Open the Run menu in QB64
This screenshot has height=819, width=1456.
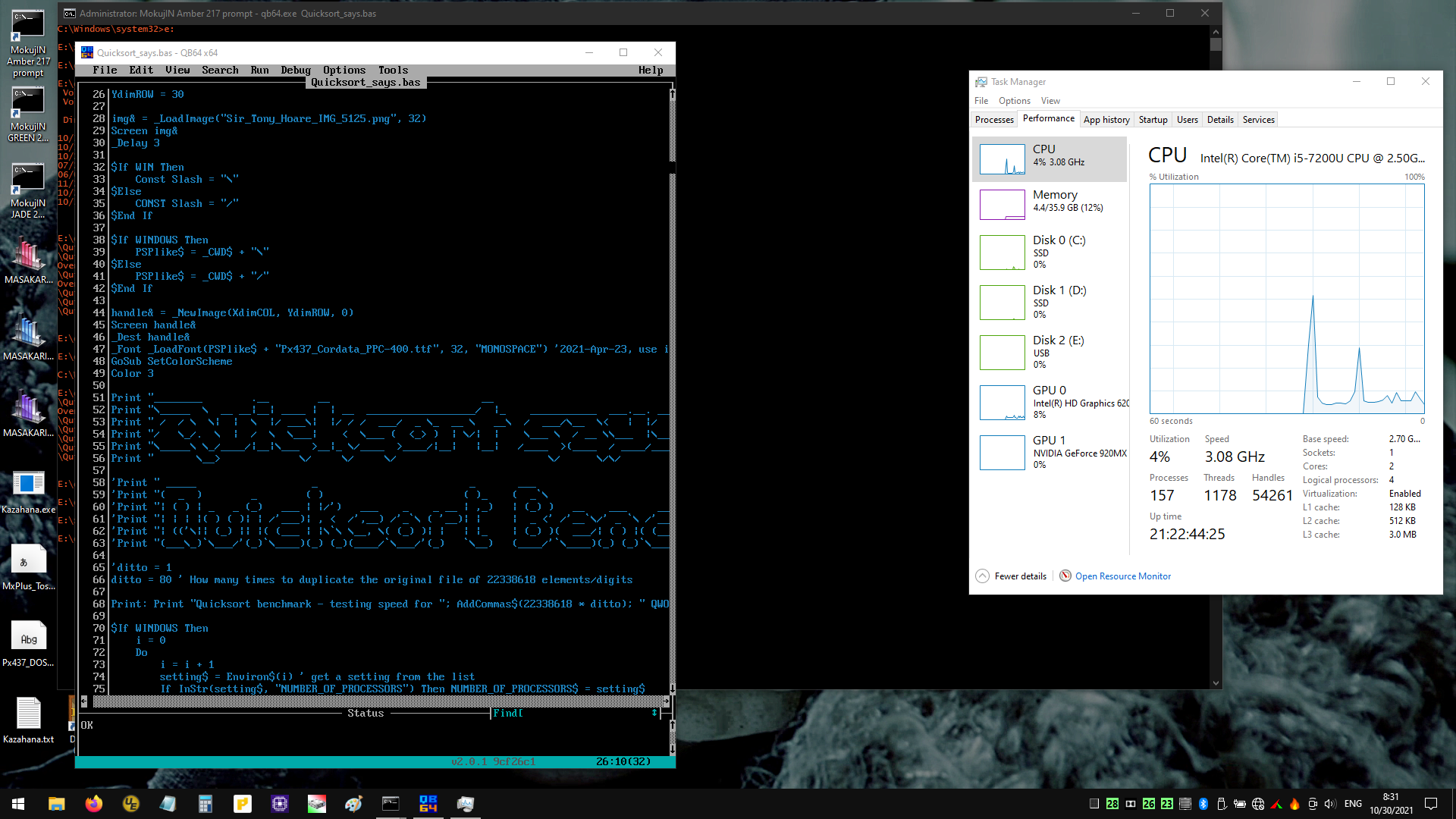[x=259, y=70]
